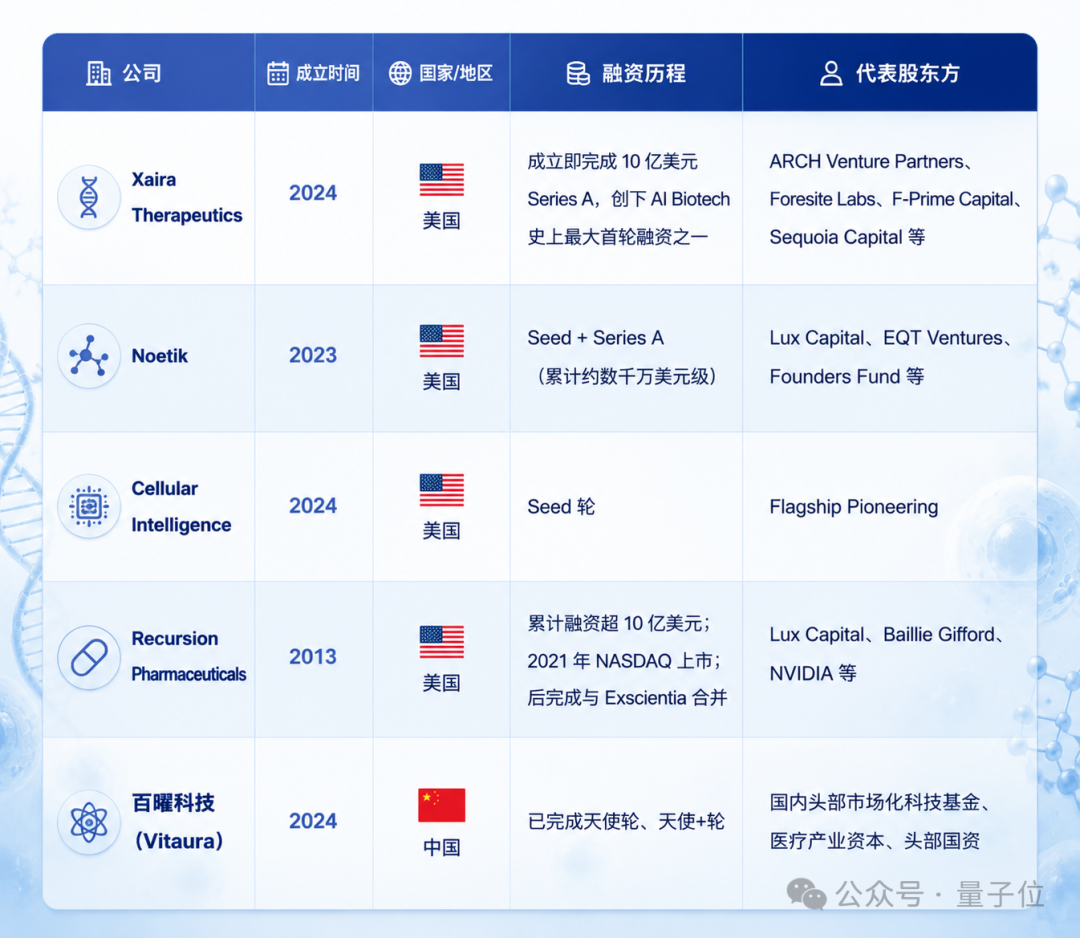Click the 公司 column header text
The image size is (1080, 938).
pyautogui.click(x=142, y=73)
